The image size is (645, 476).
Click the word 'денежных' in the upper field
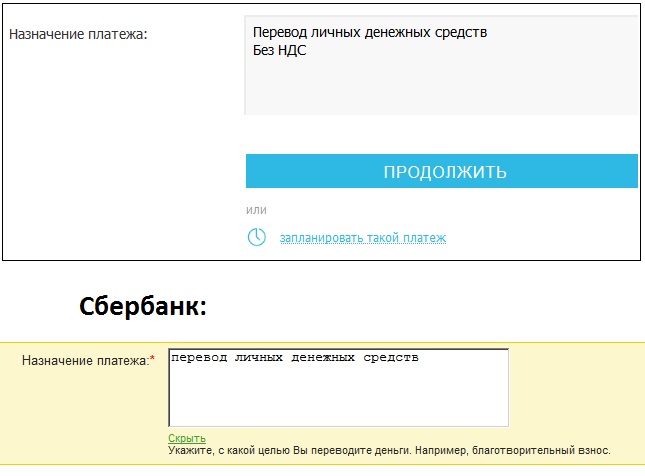[x=400, y=33]
